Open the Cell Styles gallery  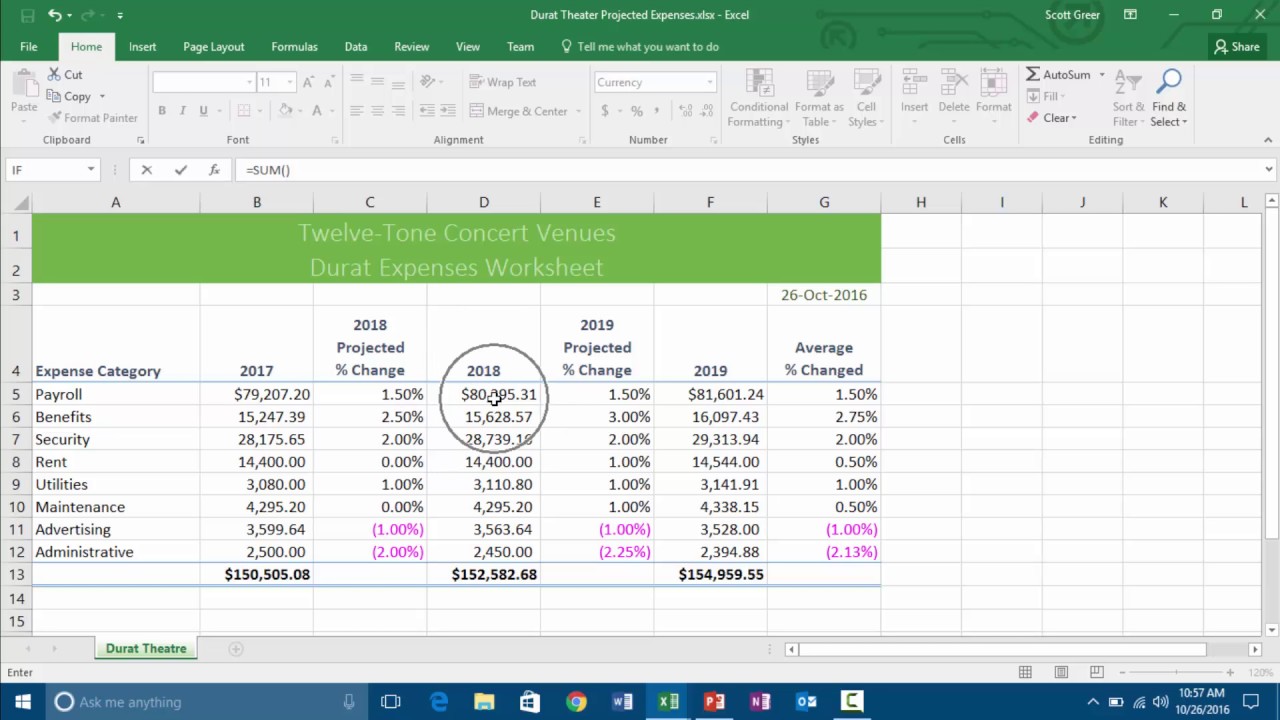pyautogui.click(x=866, y=99)
